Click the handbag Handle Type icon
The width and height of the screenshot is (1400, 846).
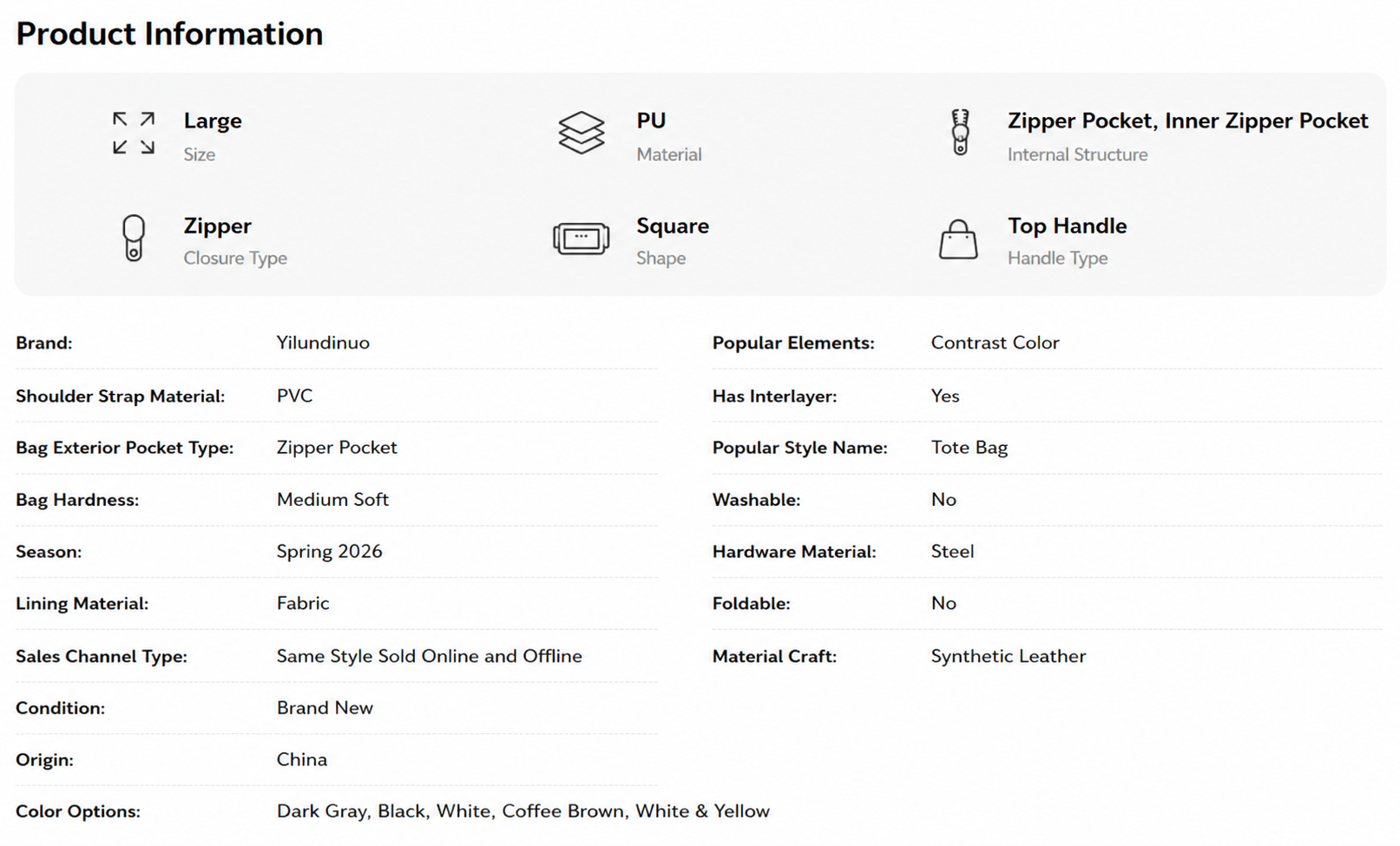coord(958,239)
